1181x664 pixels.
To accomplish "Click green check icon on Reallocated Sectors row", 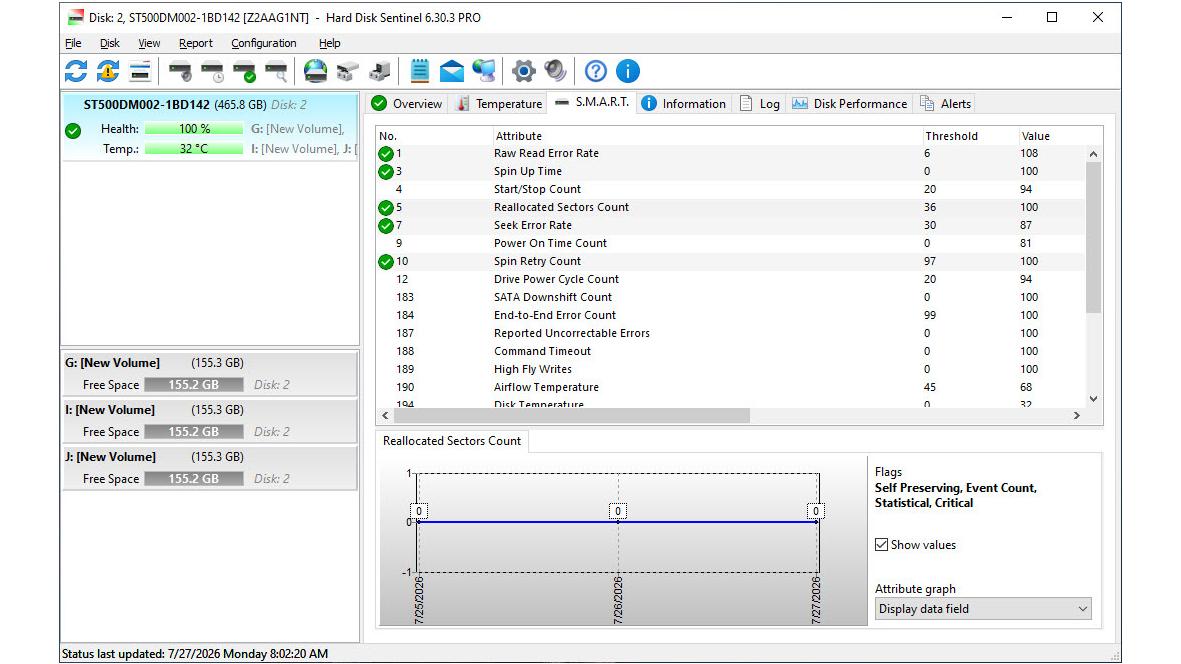I will click(x=386, y=208).
